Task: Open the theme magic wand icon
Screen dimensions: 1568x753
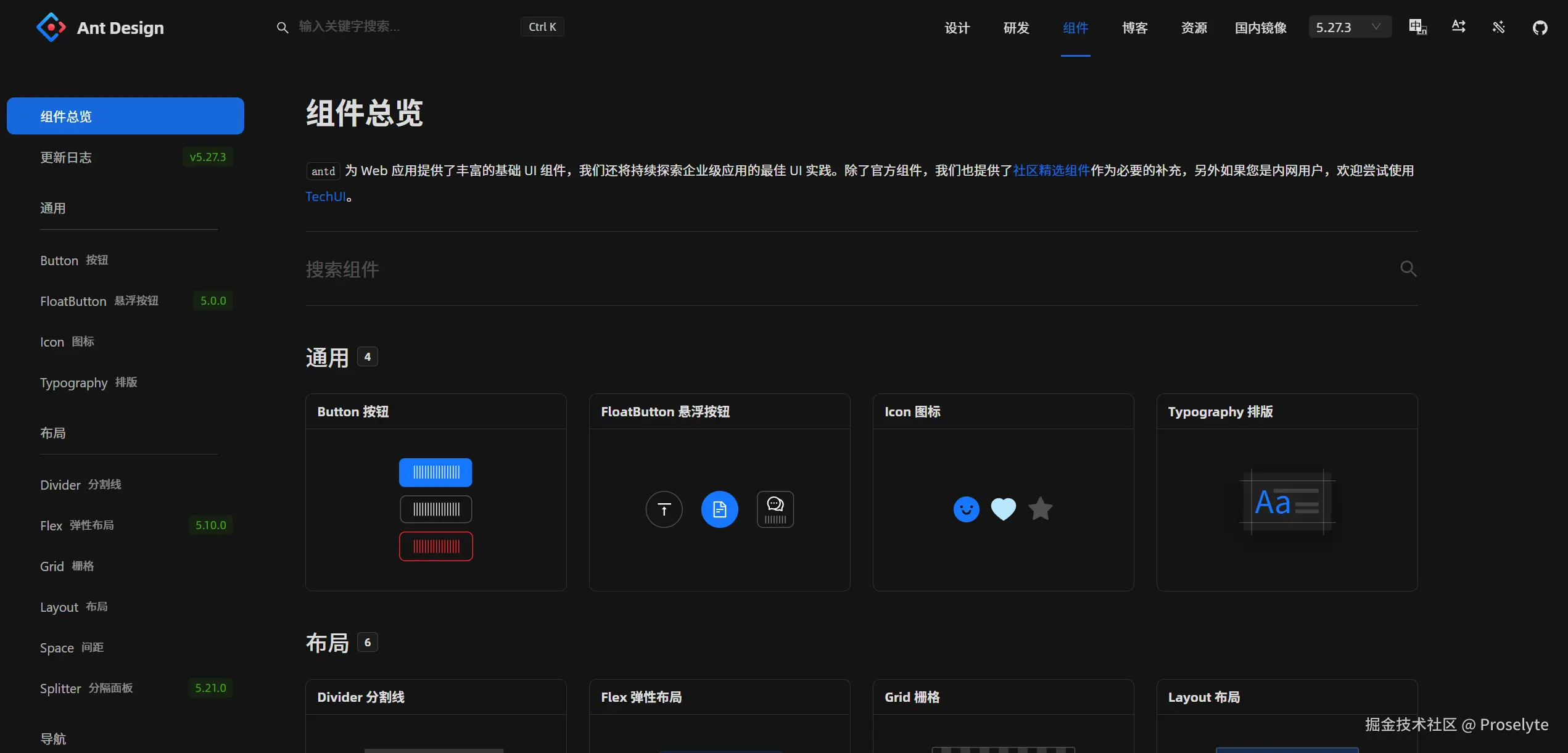Action: (x=1499, y=27)
